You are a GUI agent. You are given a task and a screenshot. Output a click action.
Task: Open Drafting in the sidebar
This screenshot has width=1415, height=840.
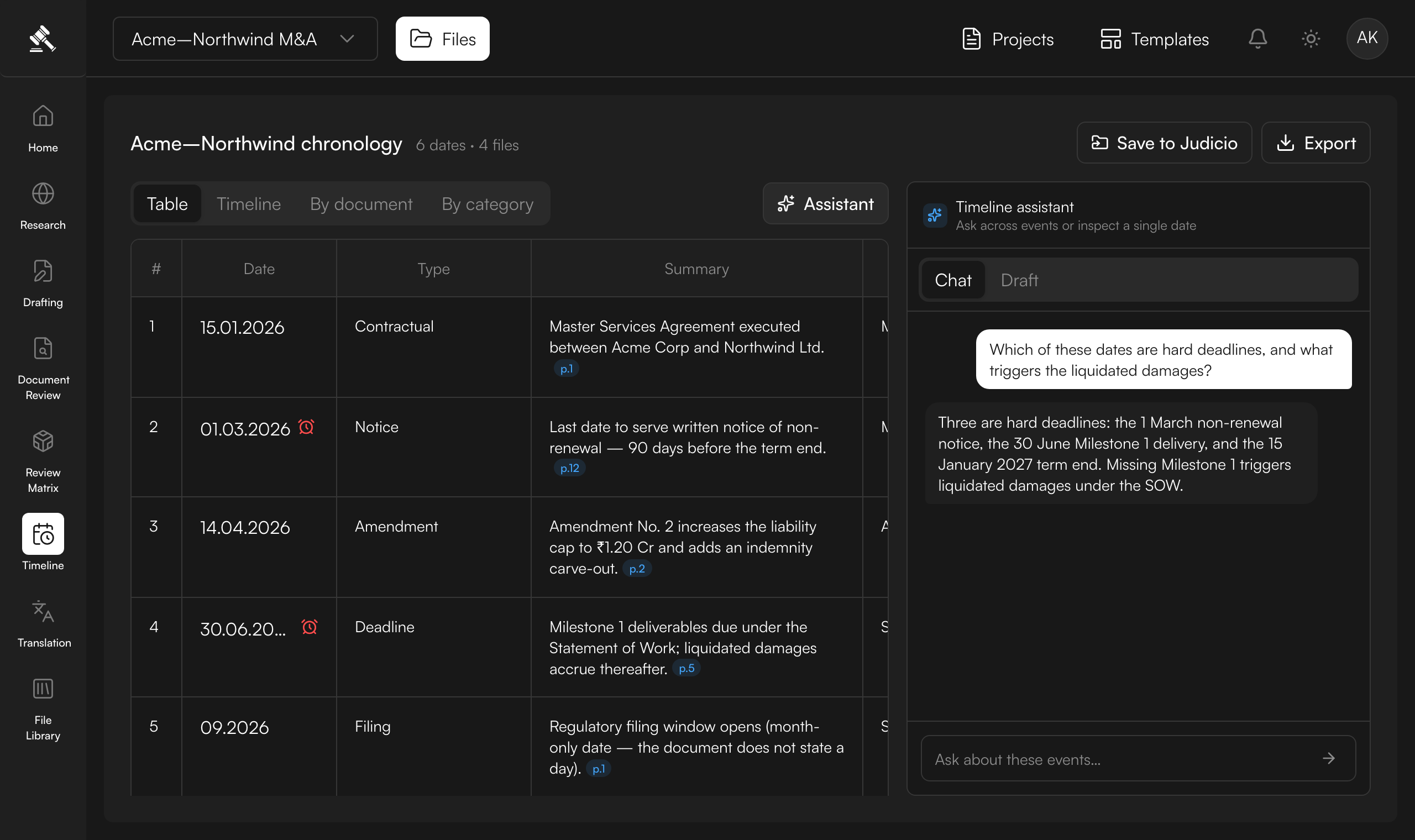[43, 283]
